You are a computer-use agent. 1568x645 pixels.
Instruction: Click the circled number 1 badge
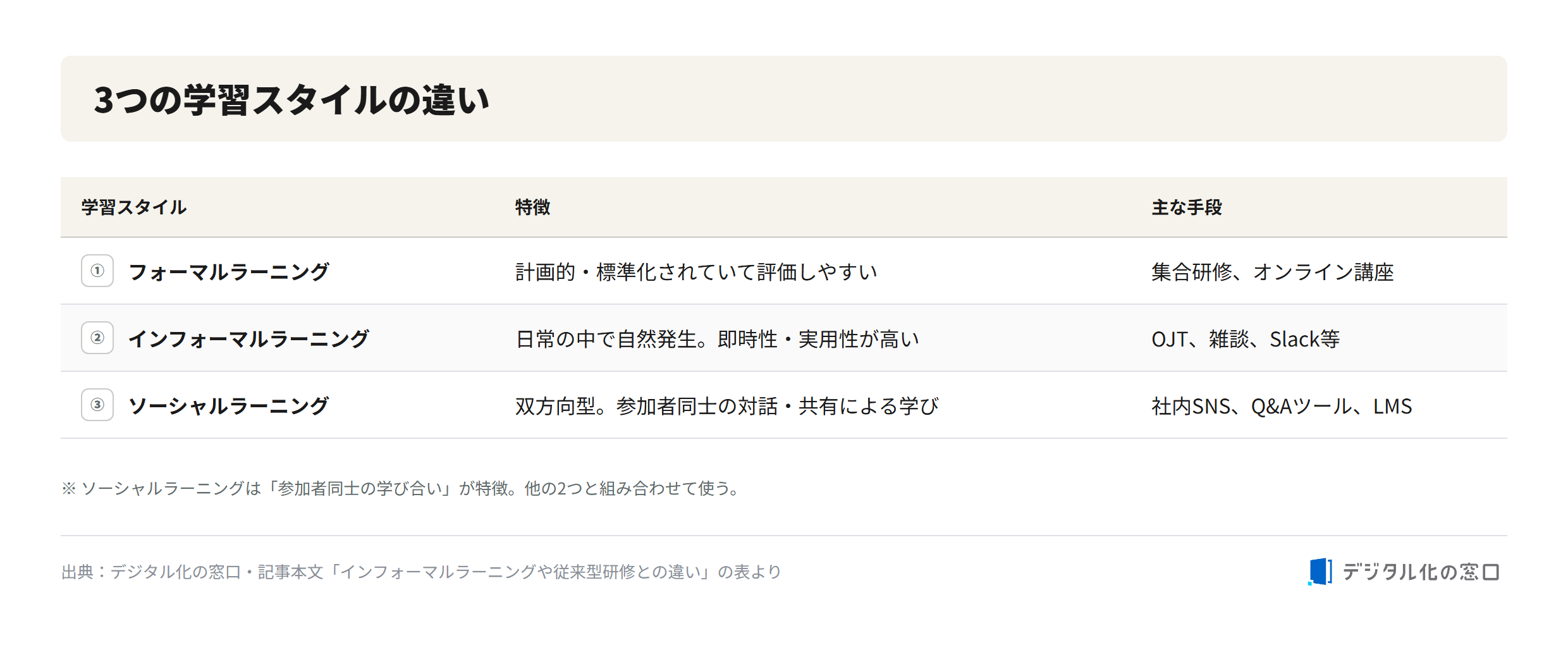[x=97, y=271]
